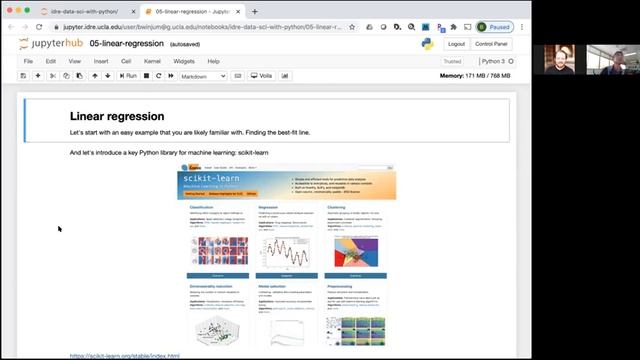Open a new browser tab
640x360 pixels.
255,11
